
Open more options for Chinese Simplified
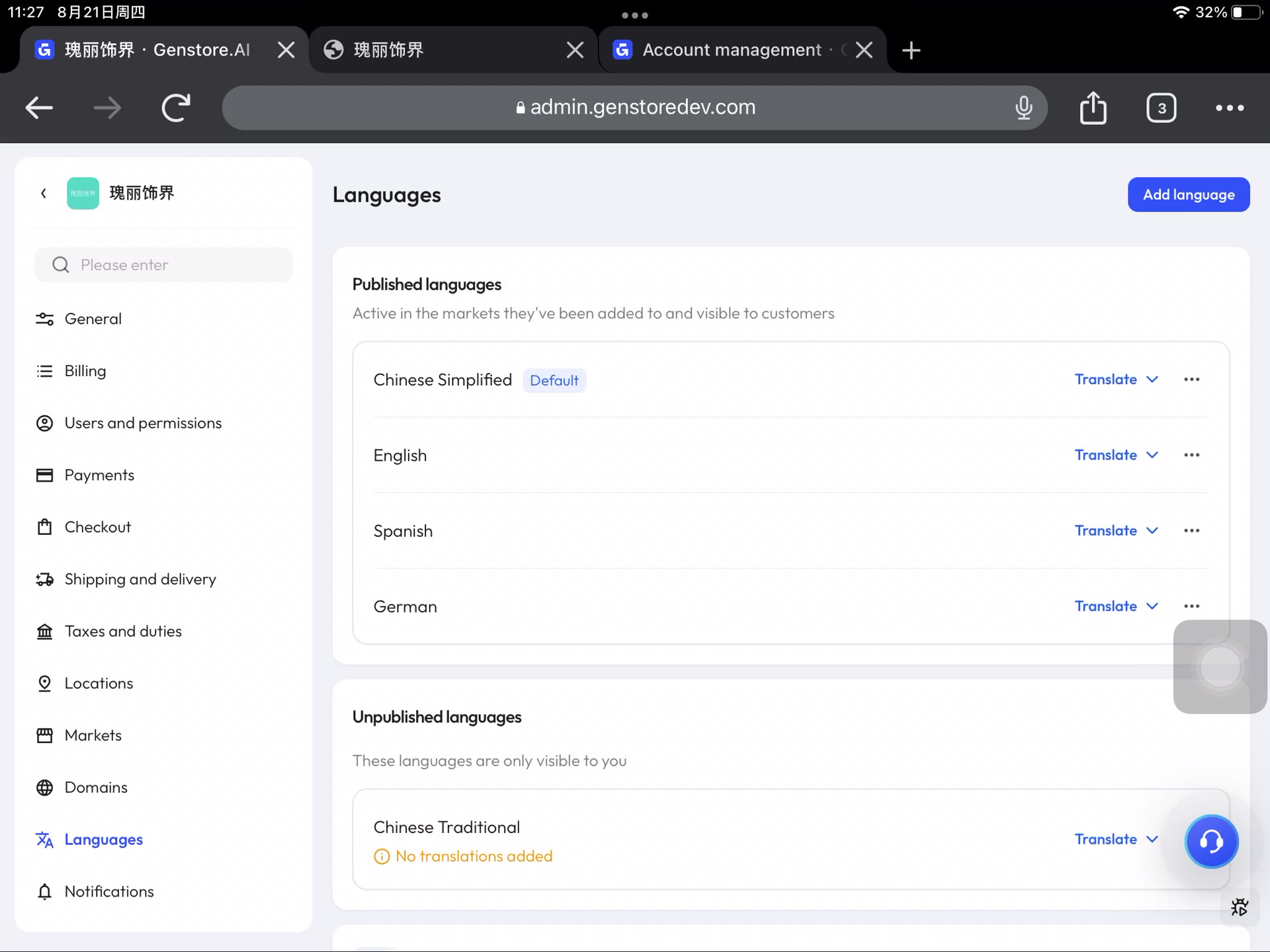[1191, 379]
